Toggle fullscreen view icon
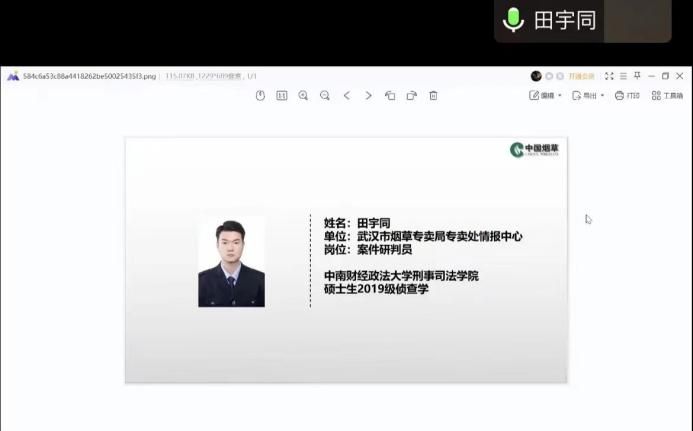 [x=609, y=76]
